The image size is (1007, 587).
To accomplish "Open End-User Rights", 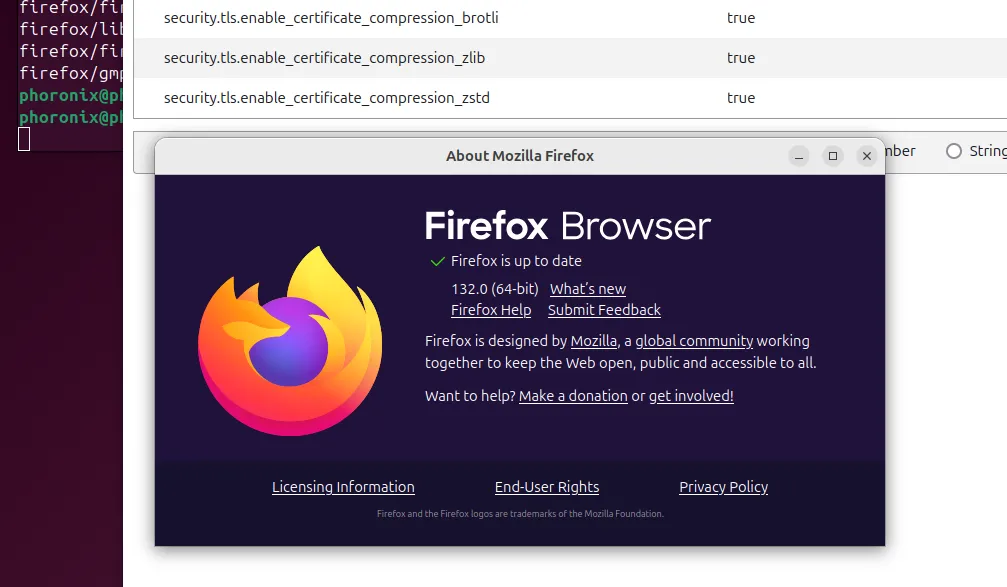I will coord(547,487).
